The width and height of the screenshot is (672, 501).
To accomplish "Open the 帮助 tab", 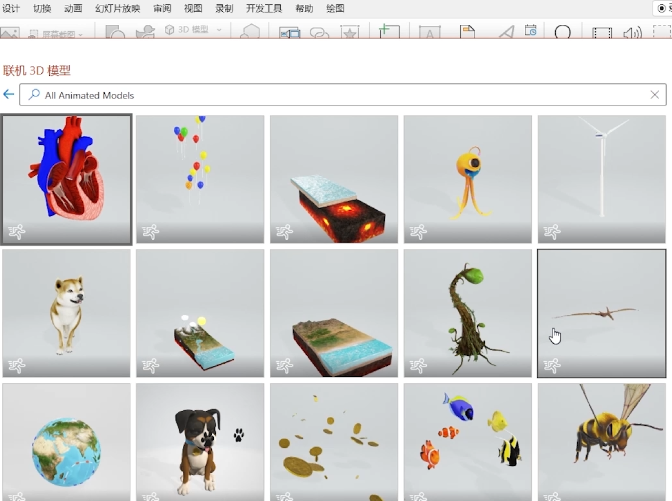I will pos(304,8).
